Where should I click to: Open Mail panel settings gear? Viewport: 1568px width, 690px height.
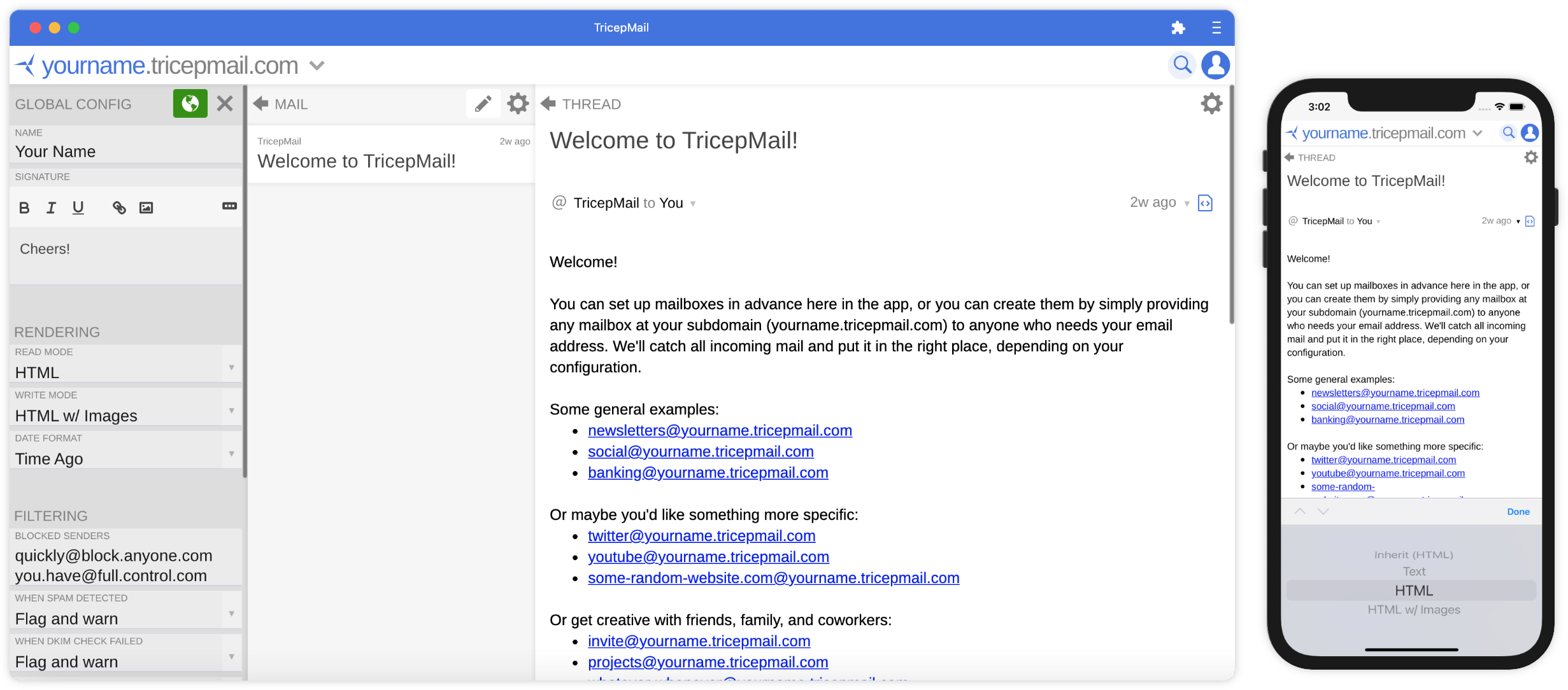(x=518, y=104)
